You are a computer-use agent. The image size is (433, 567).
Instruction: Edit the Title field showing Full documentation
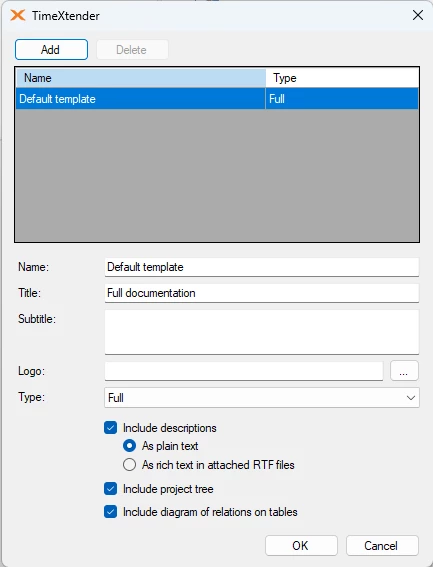[262, 293]
